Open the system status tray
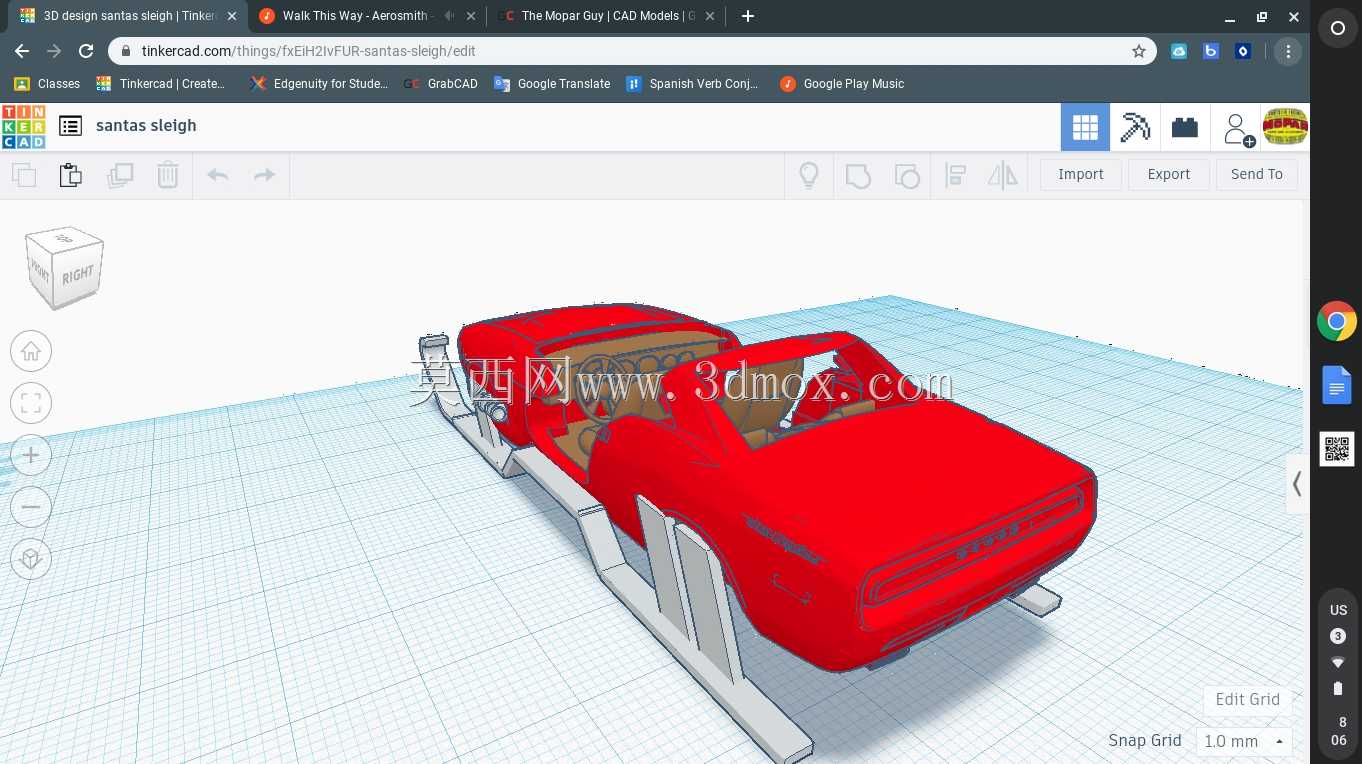The image size is (1362, 764). (1338, 675)
